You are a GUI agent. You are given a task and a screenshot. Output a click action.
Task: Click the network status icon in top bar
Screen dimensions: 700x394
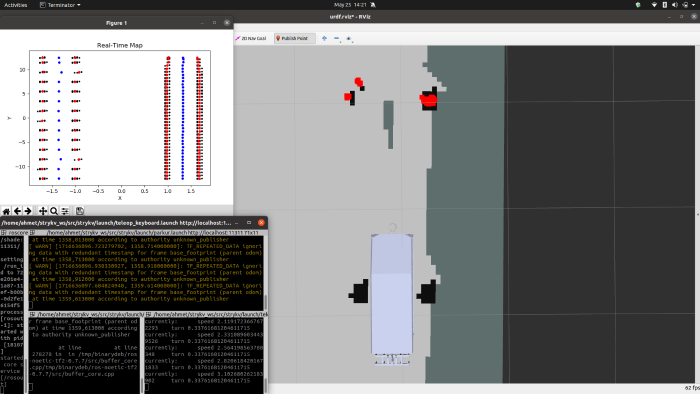click(654, 5)
